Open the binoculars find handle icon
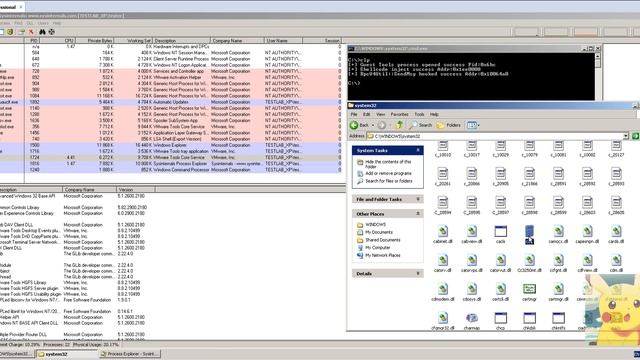The width and height of the screenshot is (640, 360). click(x=42, y=32)
